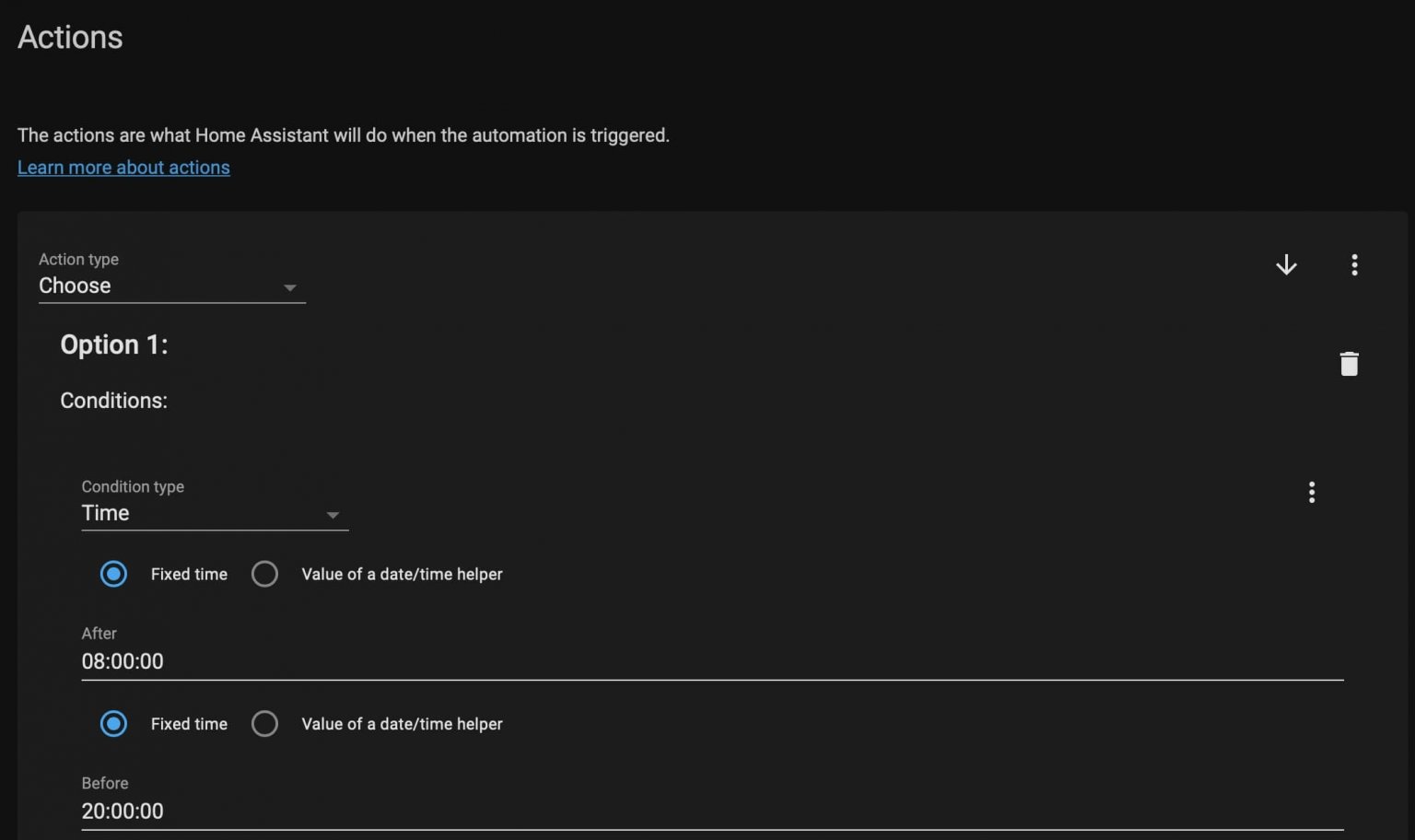Select date/time helper radio above After field
The height and width of the screenshot is (840, 1415).
tap(264, 574)
